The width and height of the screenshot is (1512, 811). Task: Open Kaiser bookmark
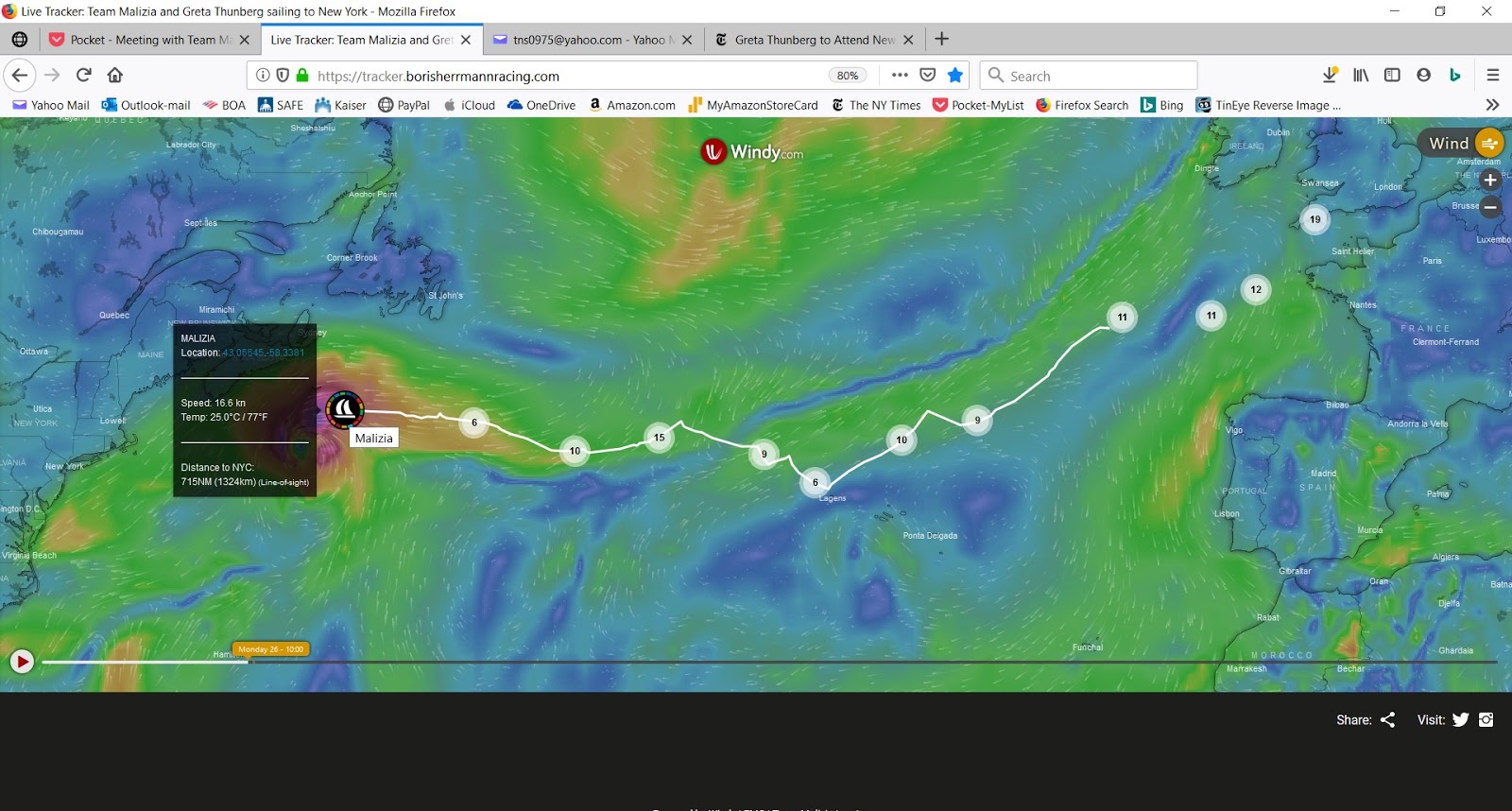point(340,105)
